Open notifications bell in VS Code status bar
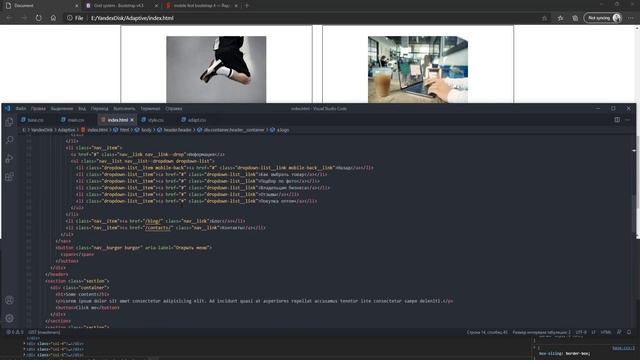The image size is (640, 360). (x=629, y=332)
